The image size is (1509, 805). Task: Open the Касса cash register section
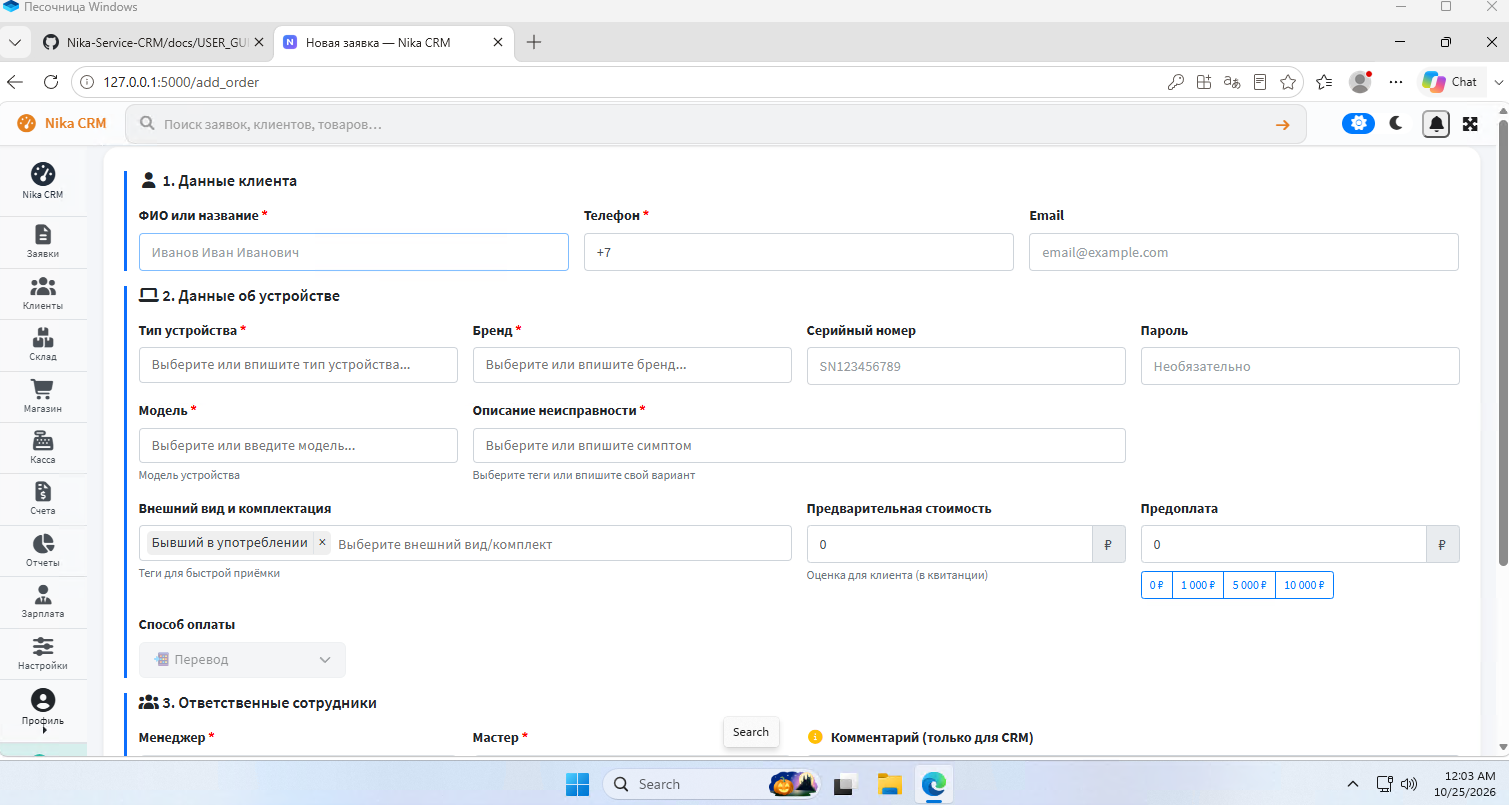coord(43,447)
